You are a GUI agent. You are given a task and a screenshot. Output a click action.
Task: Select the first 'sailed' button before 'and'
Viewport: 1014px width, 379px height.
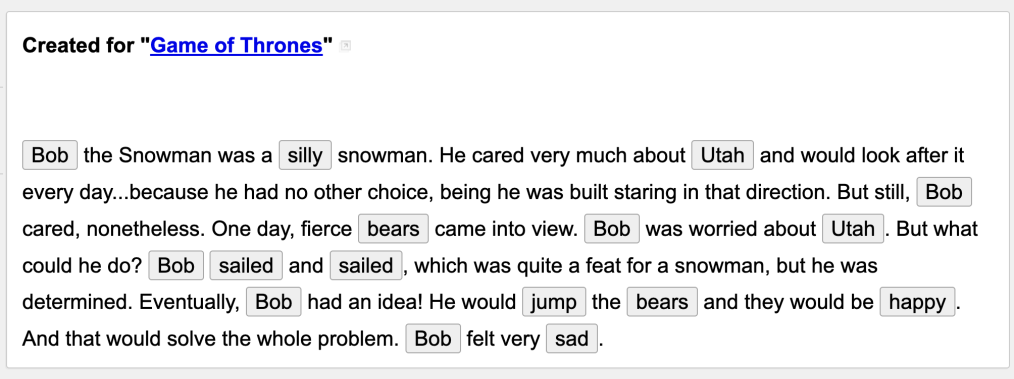coord(246,266)
